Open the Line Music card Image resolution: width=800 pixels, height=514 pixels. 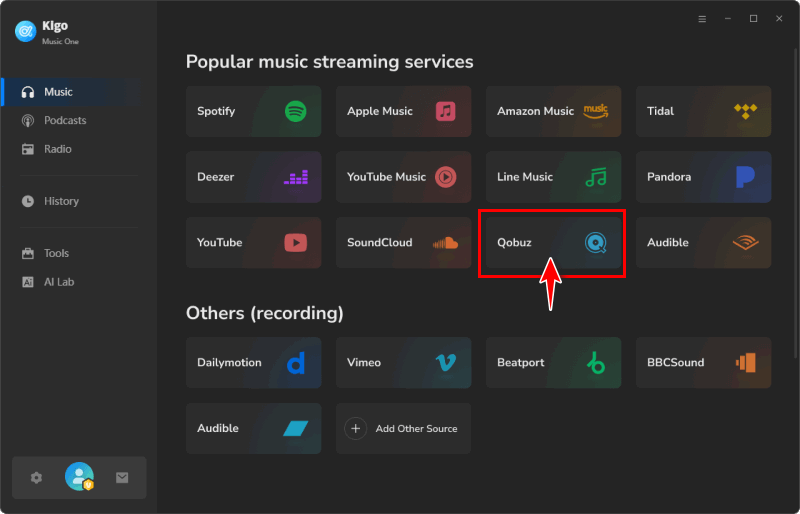click(554, 177)
